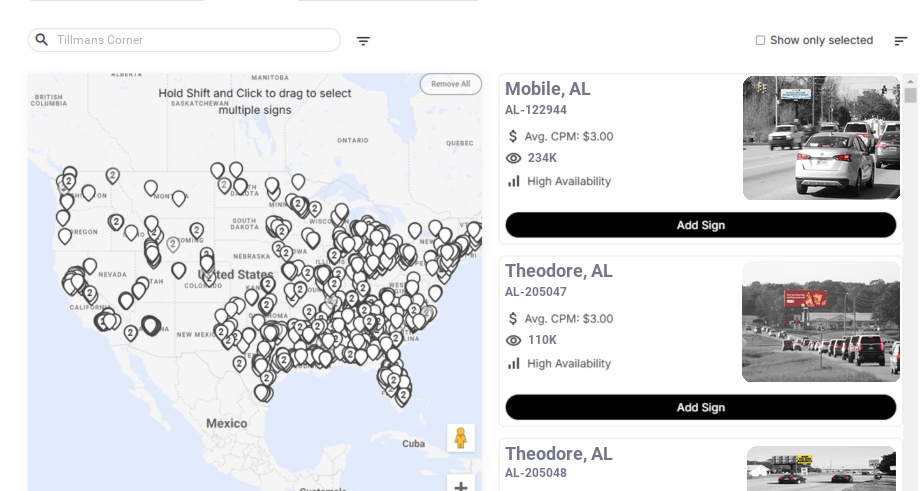Zoom in with the map plus button
The image size is (920, 491).
coord(461,486)
